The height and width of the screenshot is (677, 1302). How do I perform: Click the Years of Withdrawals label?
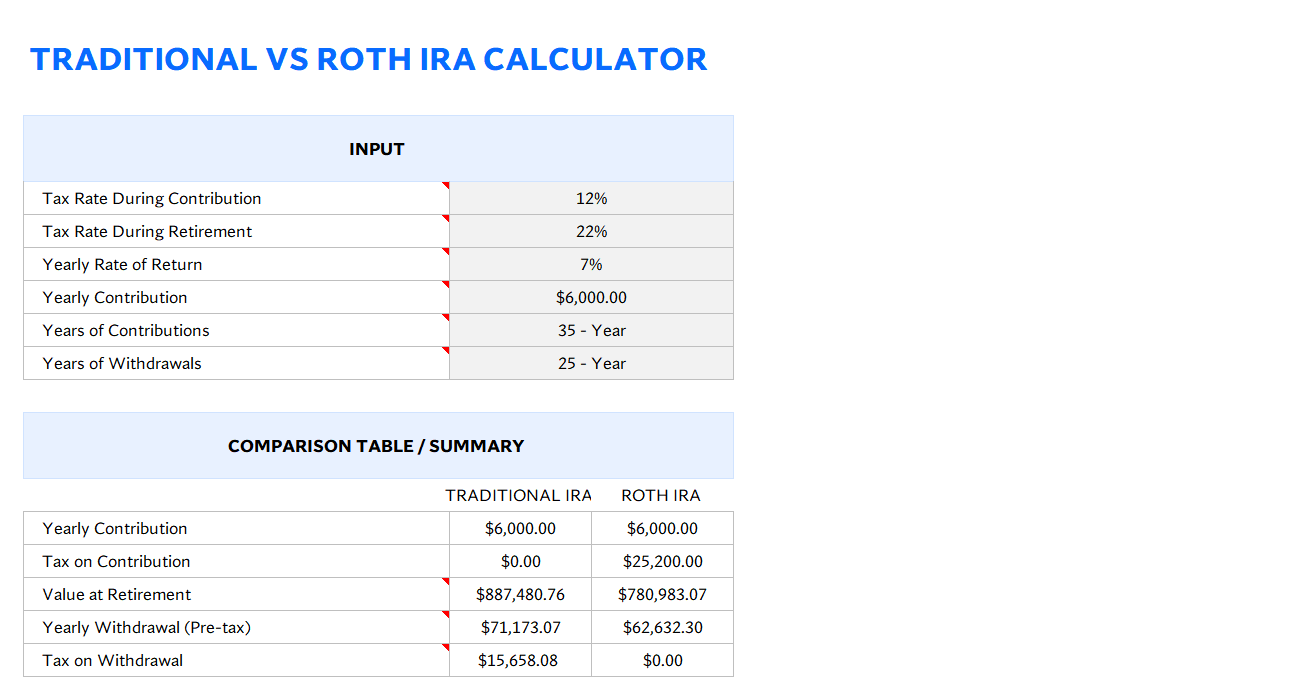point(122,363)
